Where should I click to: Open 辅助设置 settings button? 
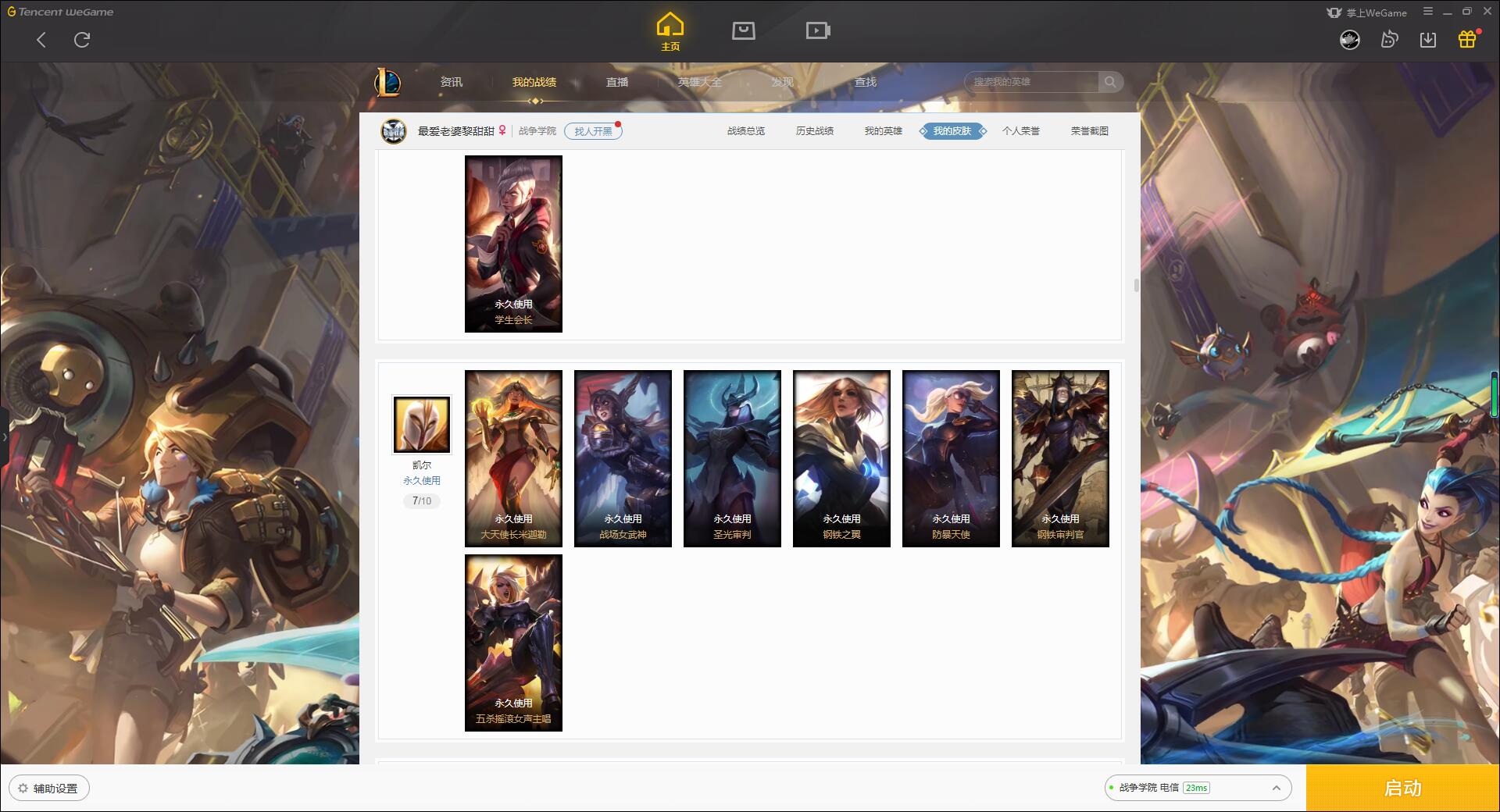(x=49, y=789)
